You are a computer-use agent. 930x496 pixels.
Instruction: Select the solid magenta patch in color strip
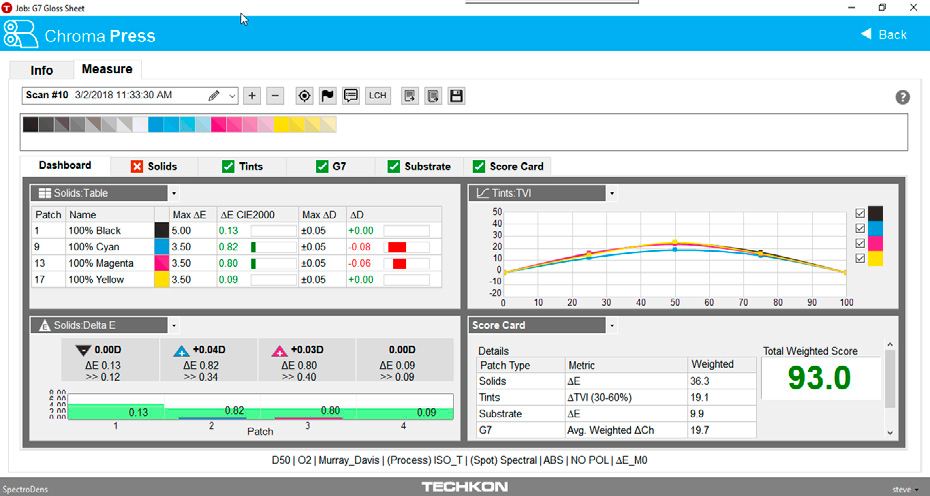tap(218, 124)
